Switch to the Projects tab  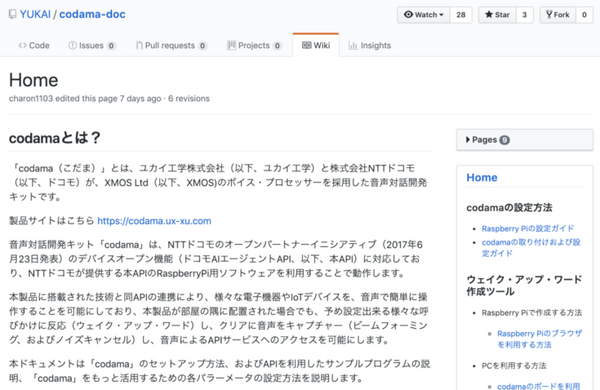tap(254, 45)
